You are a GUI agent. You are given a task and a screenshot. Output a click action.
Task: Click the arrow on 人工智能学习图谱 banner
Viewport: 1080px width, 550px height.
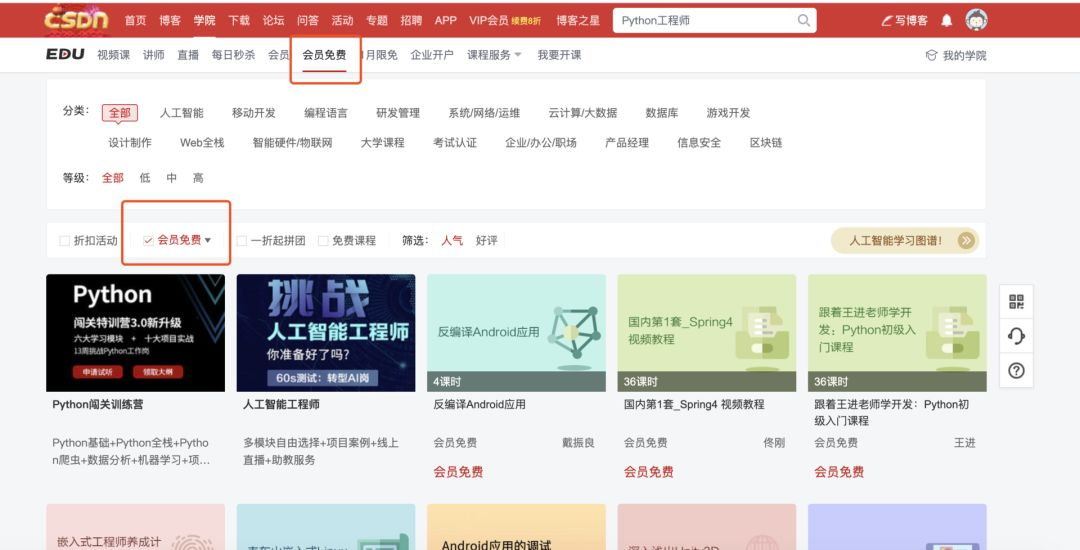pos(966,240)
